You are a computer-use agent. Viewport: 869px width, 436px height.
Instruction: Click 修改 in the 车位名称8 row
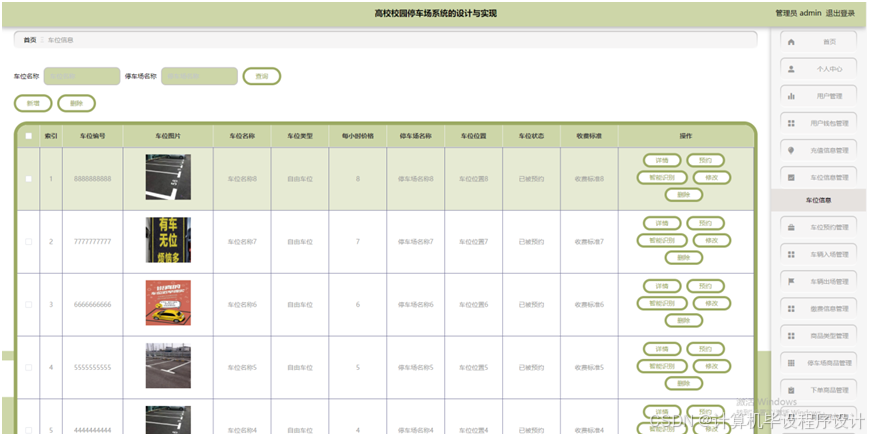point(712,178)
